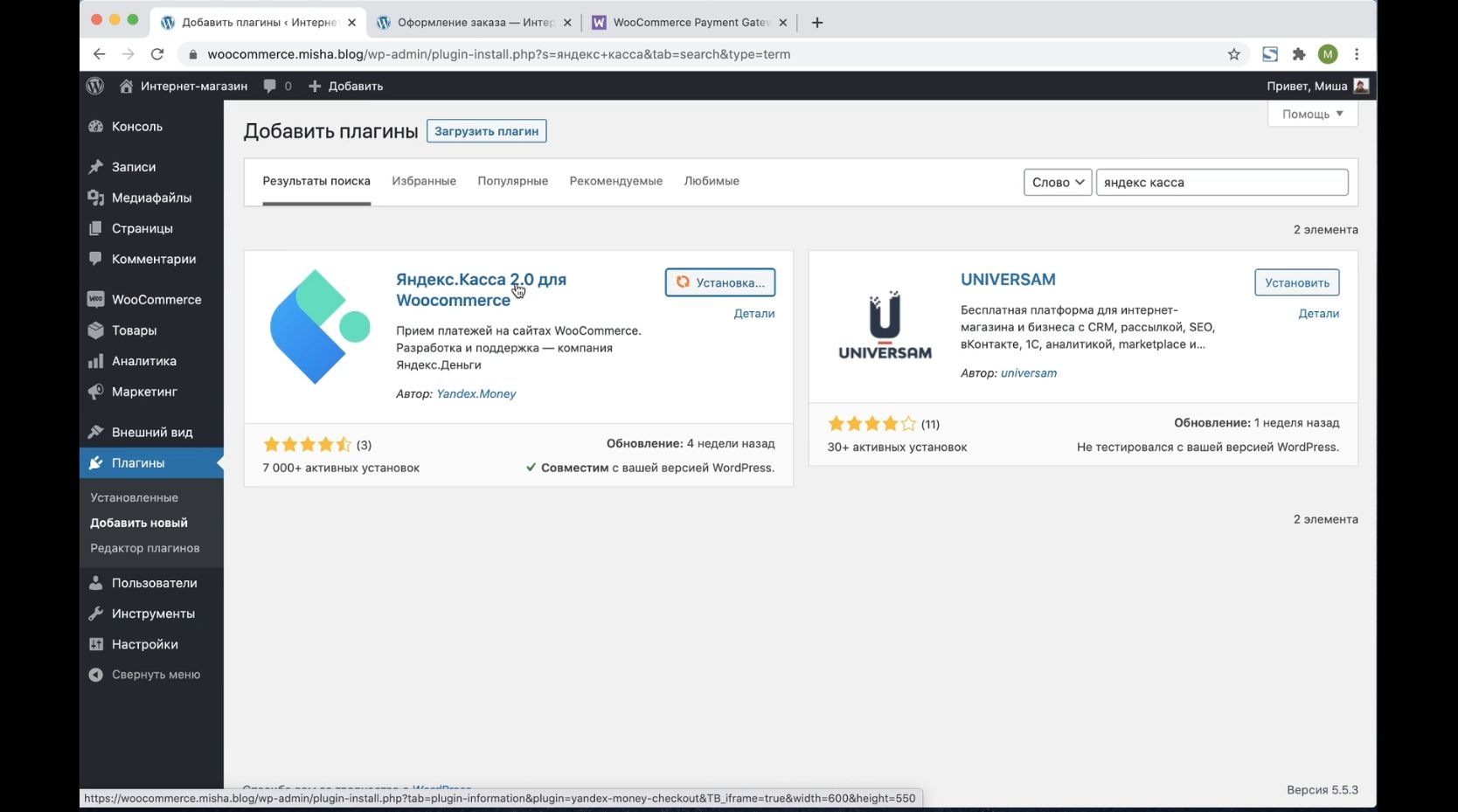Screen dimensions: 1458x812
Task: Select the Результаты поиска tab
Action: 316,181
